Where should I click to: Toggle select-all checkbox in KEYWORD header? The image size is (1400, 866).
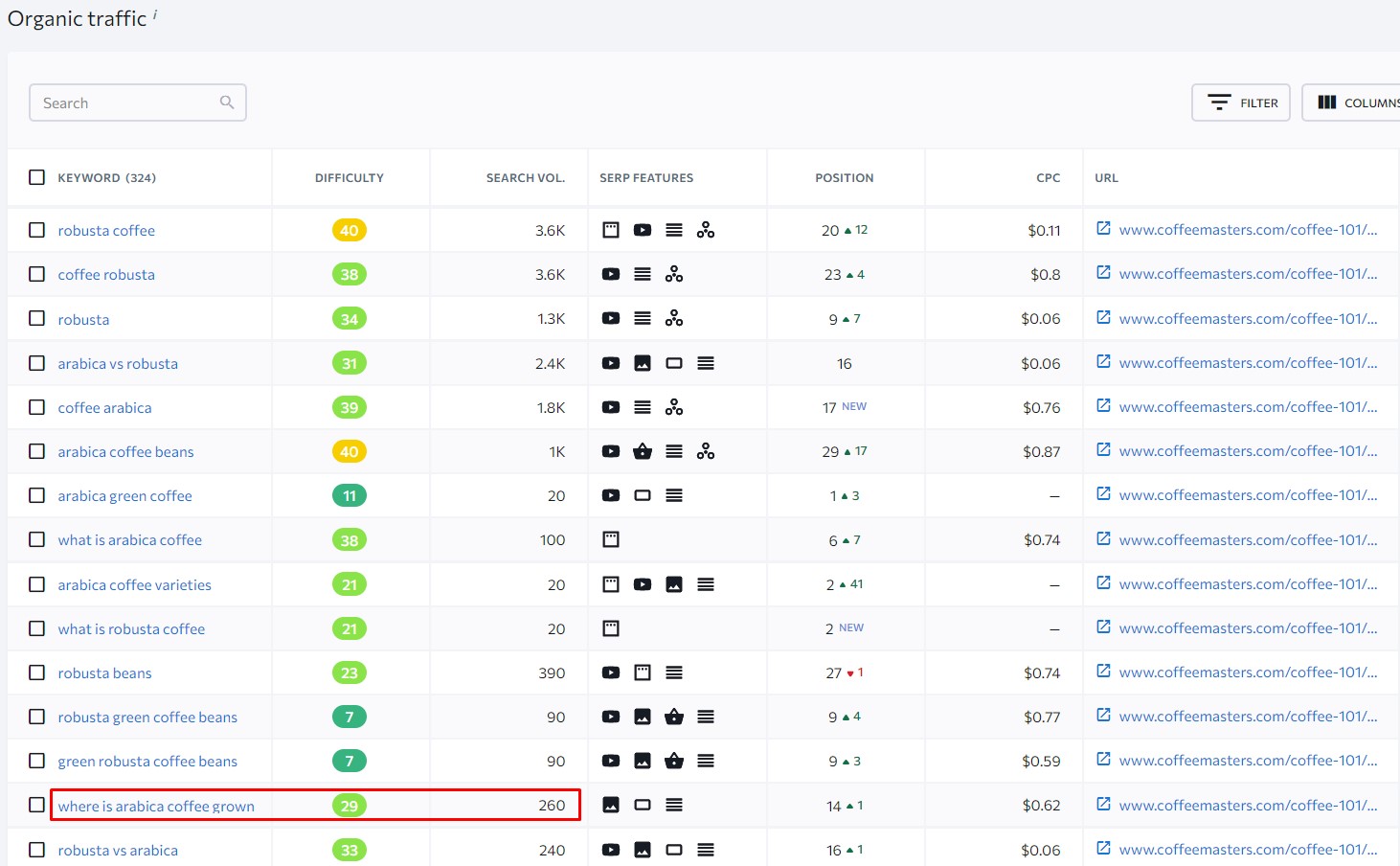[x=36, y=177]
